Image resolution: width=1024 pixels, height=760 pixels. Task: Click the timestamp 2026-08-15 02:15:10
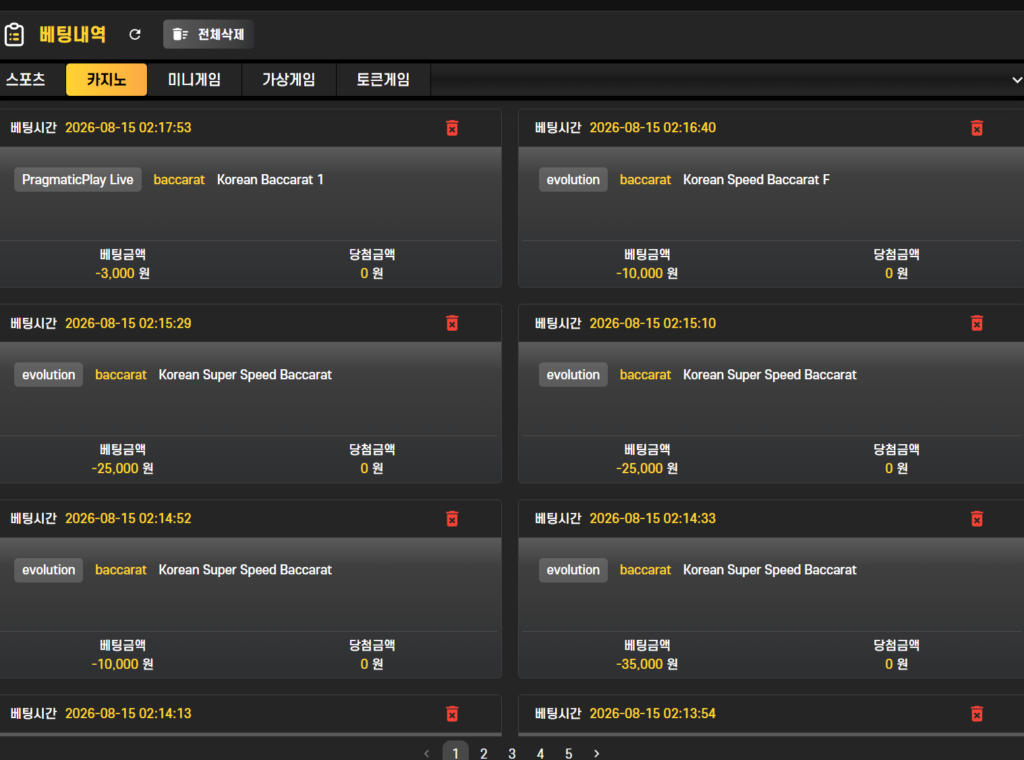(652, 323)
